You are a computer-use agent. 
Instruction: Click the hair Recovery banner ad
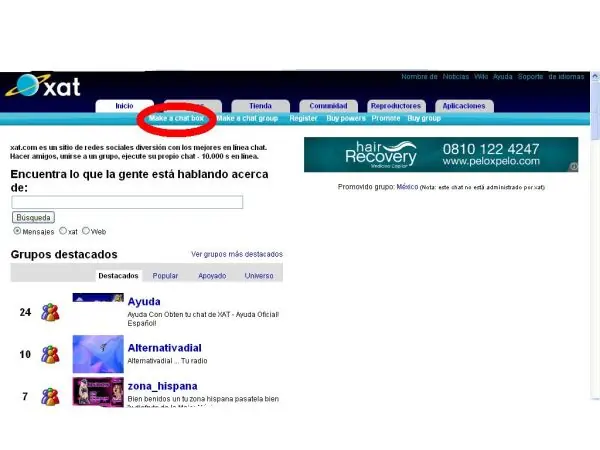point(441,155)
